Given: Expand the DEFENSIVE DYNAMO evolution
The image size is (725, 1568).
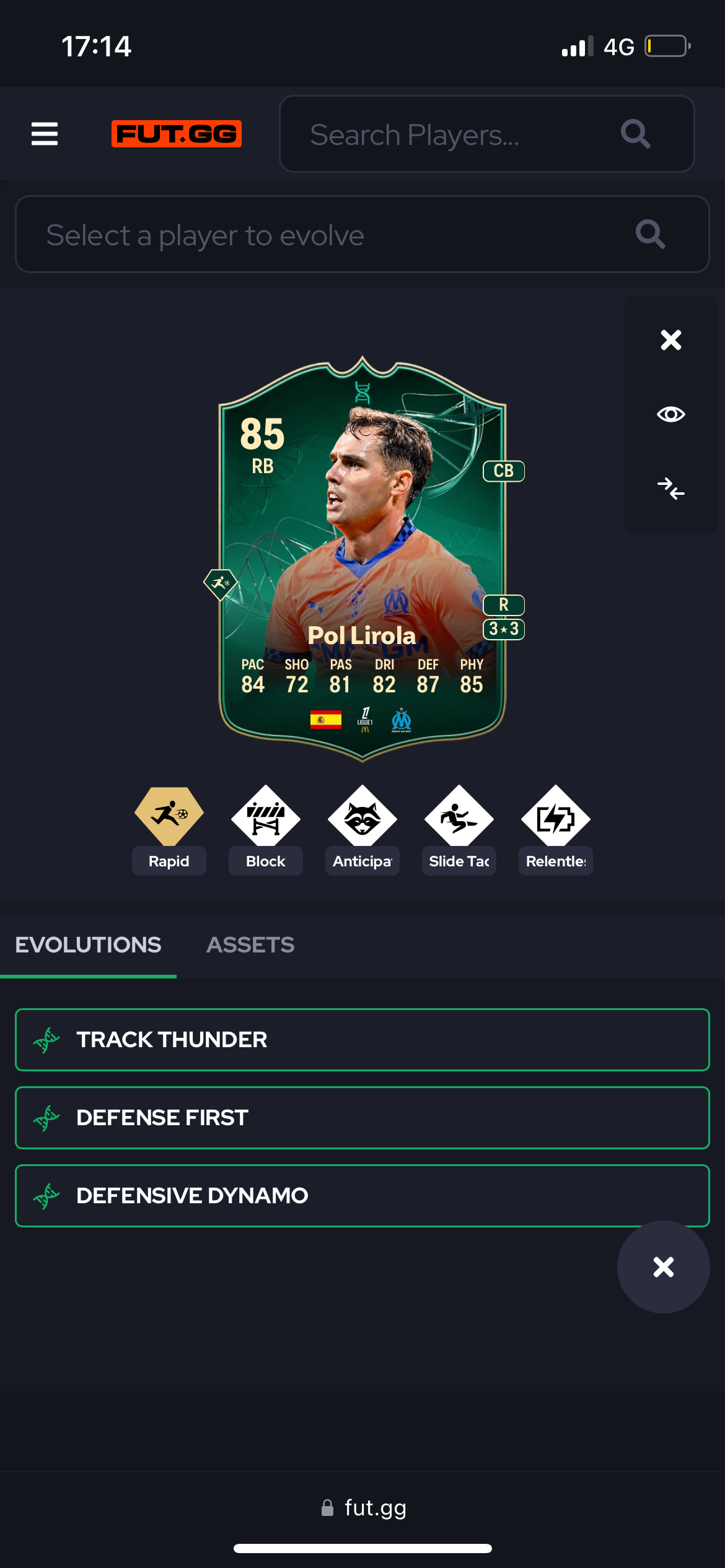Looking at the screenshot, I should (x=362, y=1196).
